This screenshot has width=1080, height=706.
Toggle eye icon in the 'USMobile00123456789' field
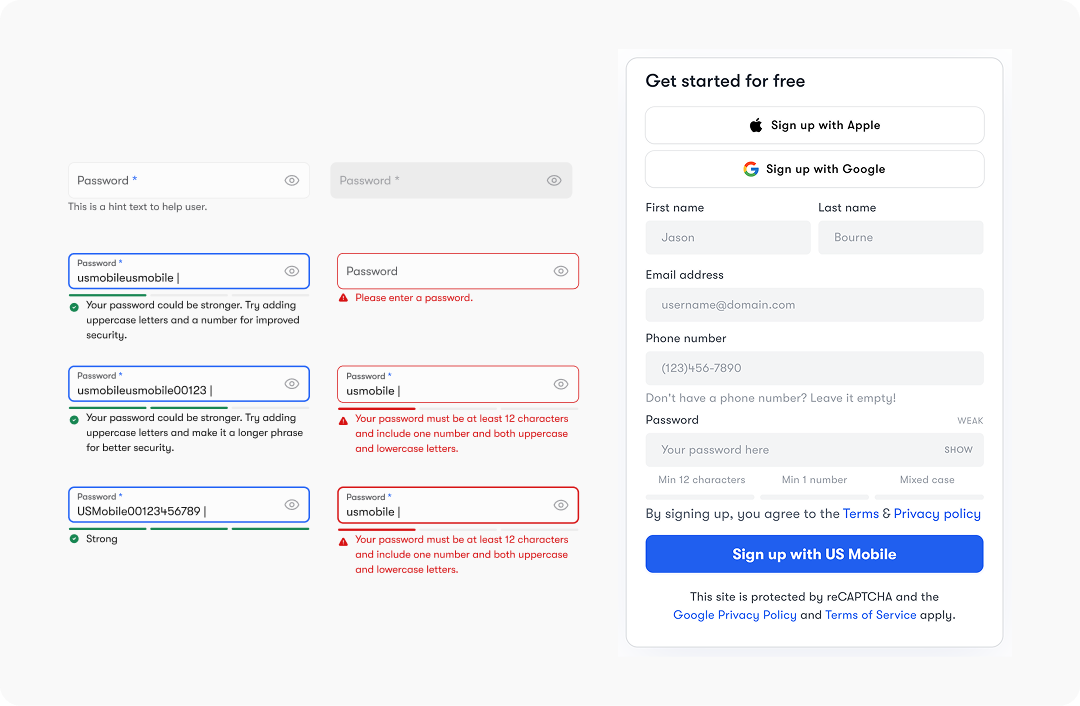click(292, 505)
